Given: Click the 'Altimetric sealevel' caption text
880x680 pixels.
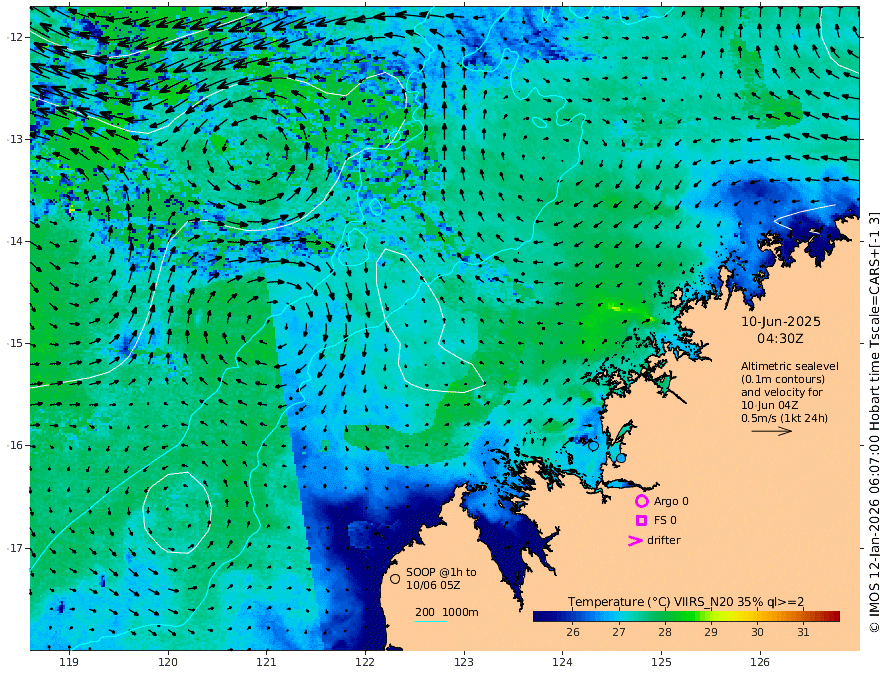Looking at the screenshot, I should click(x=790, y=366).
